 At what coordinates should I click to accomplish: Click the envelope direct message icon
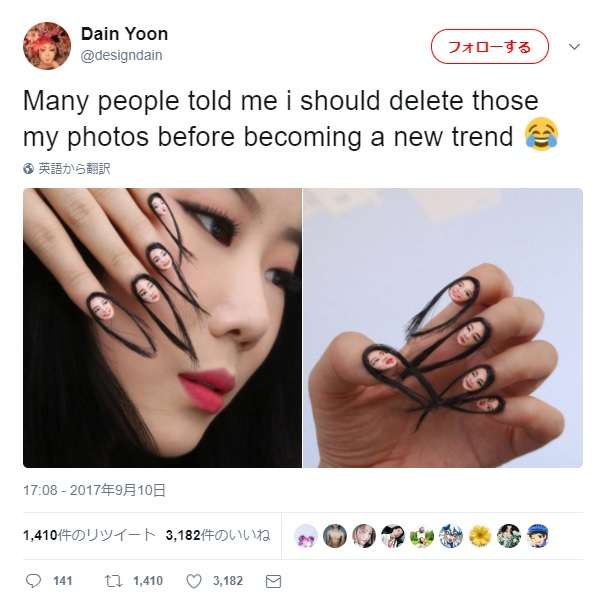click(x=274, y=581)
